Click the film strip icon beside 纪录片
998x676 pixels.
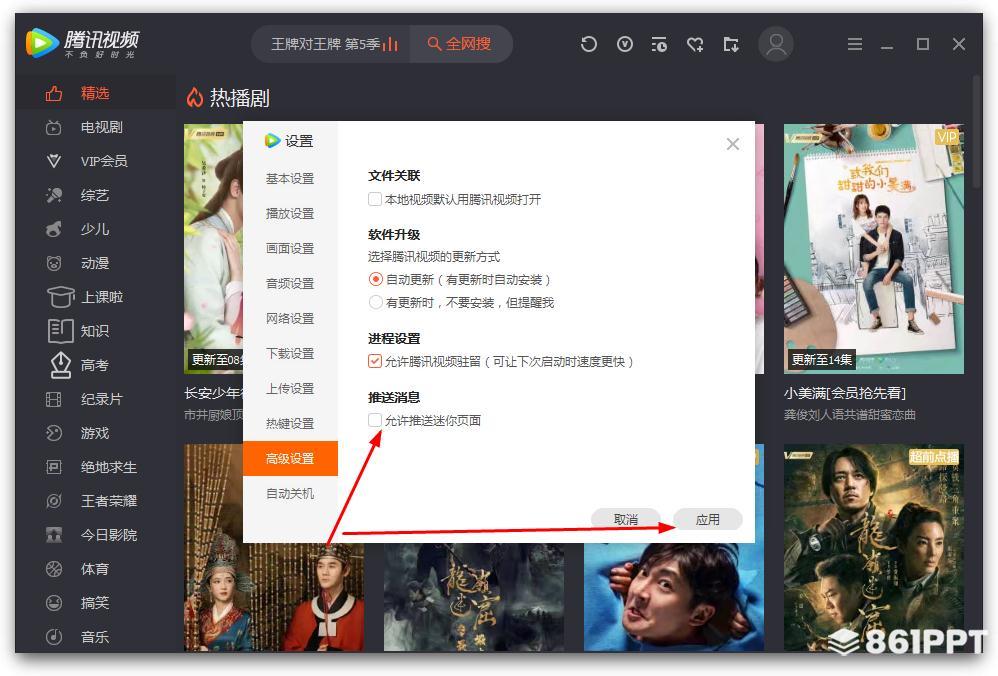coord(54,399)
